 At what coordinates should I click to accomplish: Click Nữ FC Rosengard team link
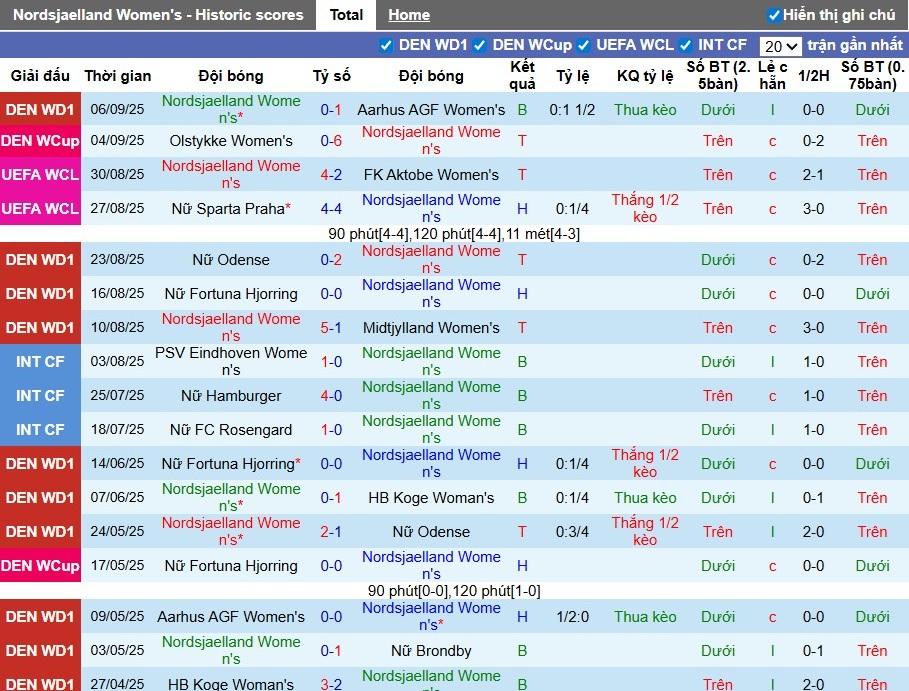pos(231,430)
